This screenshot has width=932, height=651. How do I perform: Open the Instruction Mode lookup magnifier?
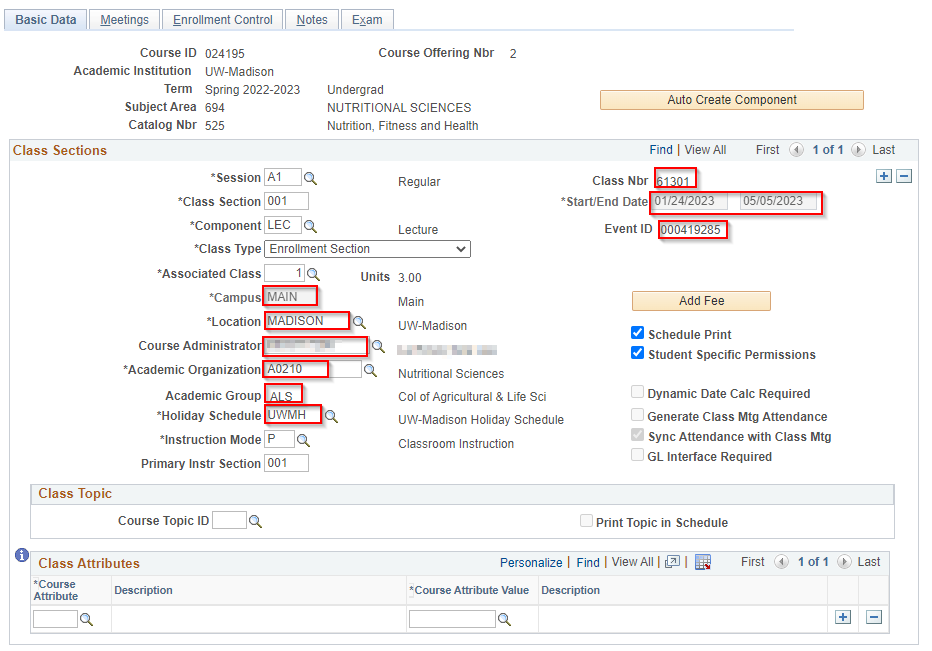[303, 441]
